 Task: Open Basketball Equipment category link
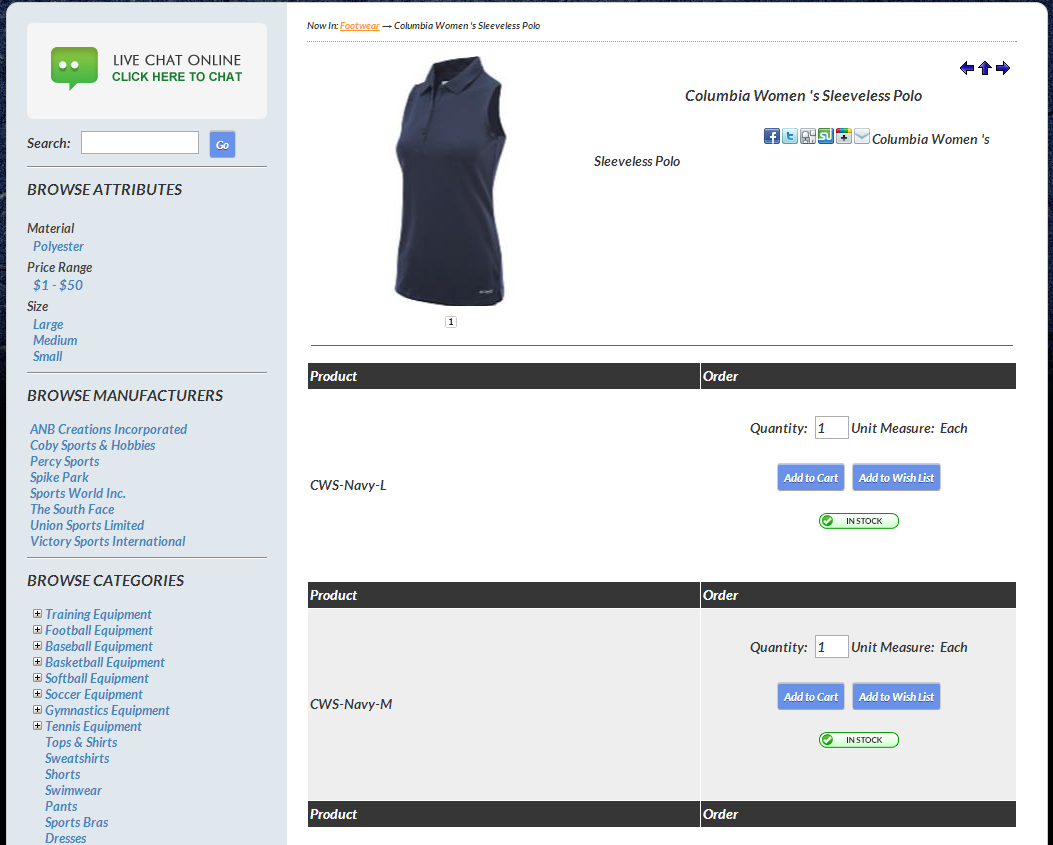click(105, 663)
